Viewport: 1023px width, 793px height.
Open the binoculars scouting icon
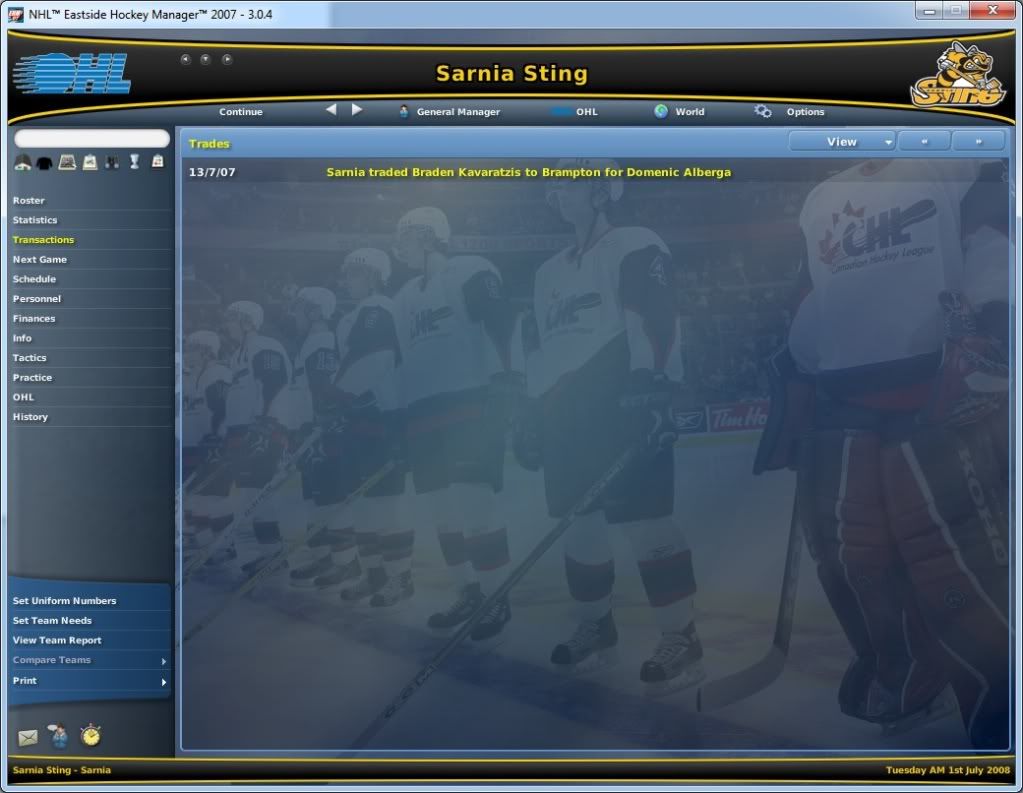click(x=112, y=162)
